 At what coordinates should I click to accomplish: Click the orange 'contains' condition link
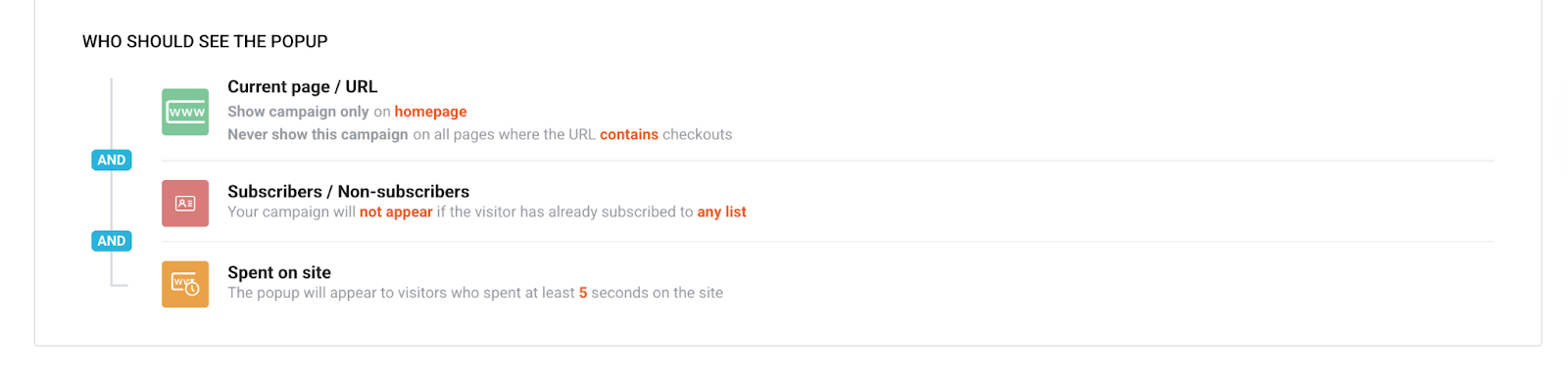pyautogui.click(x=629, y=134)
